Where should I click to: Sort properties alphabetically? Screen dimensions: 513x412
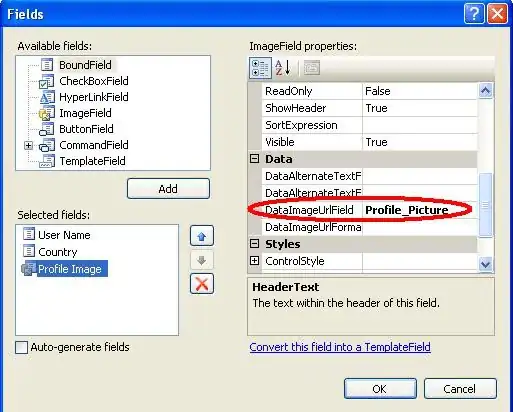pos(283,68)
